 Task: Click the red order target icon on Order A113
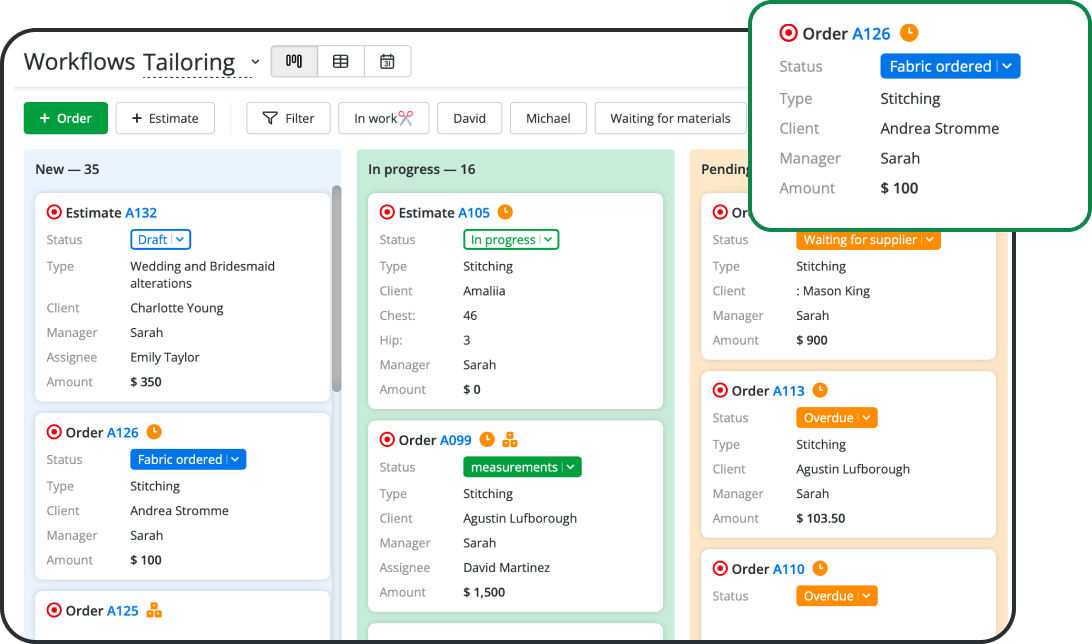point(721,390)
